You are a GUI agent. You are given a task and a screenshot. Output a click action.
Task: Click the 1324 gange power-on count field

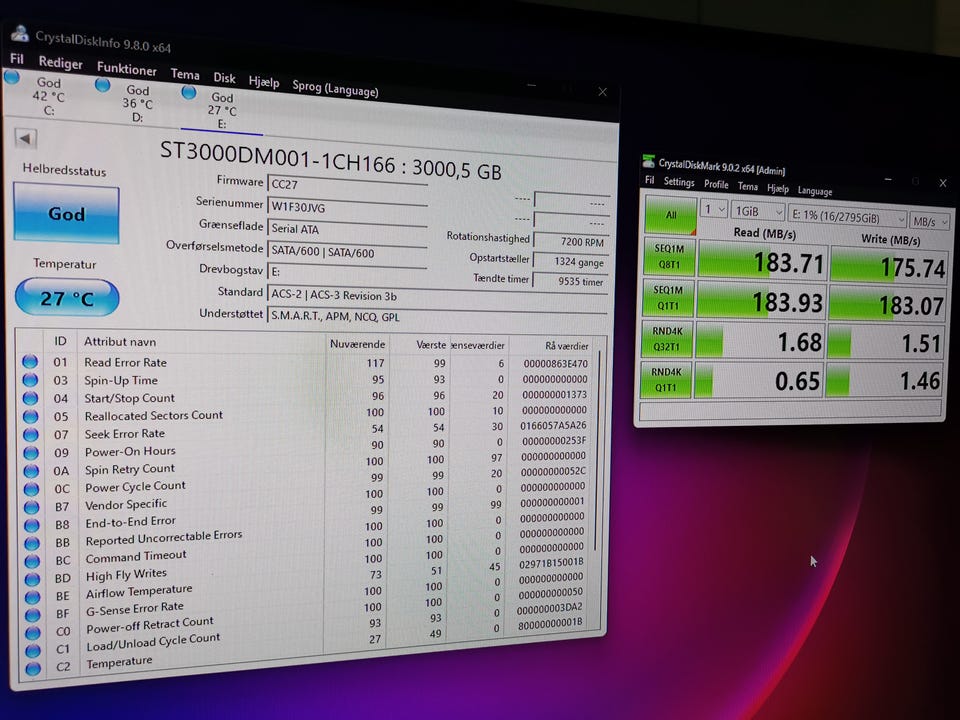click(x=571, y=261)
